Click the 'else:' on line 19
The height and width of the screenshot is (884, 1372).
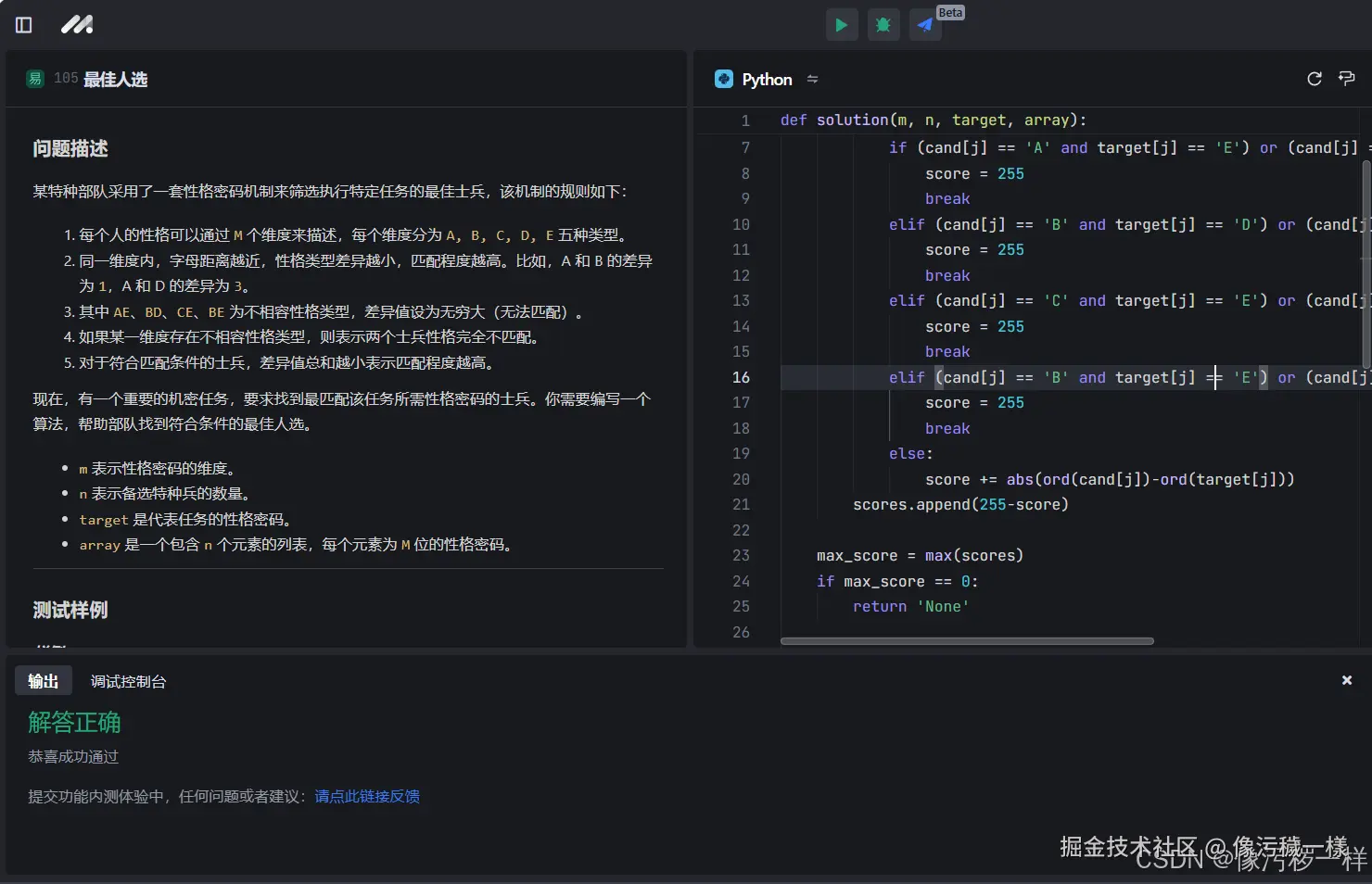coord(911,453)
